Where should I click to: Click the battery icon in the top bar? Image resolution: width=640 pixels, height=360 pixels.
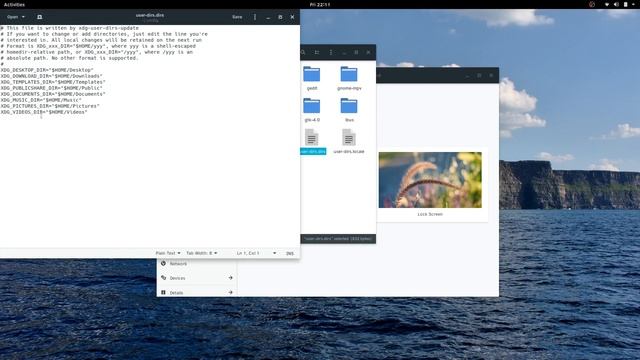[625, 4]
